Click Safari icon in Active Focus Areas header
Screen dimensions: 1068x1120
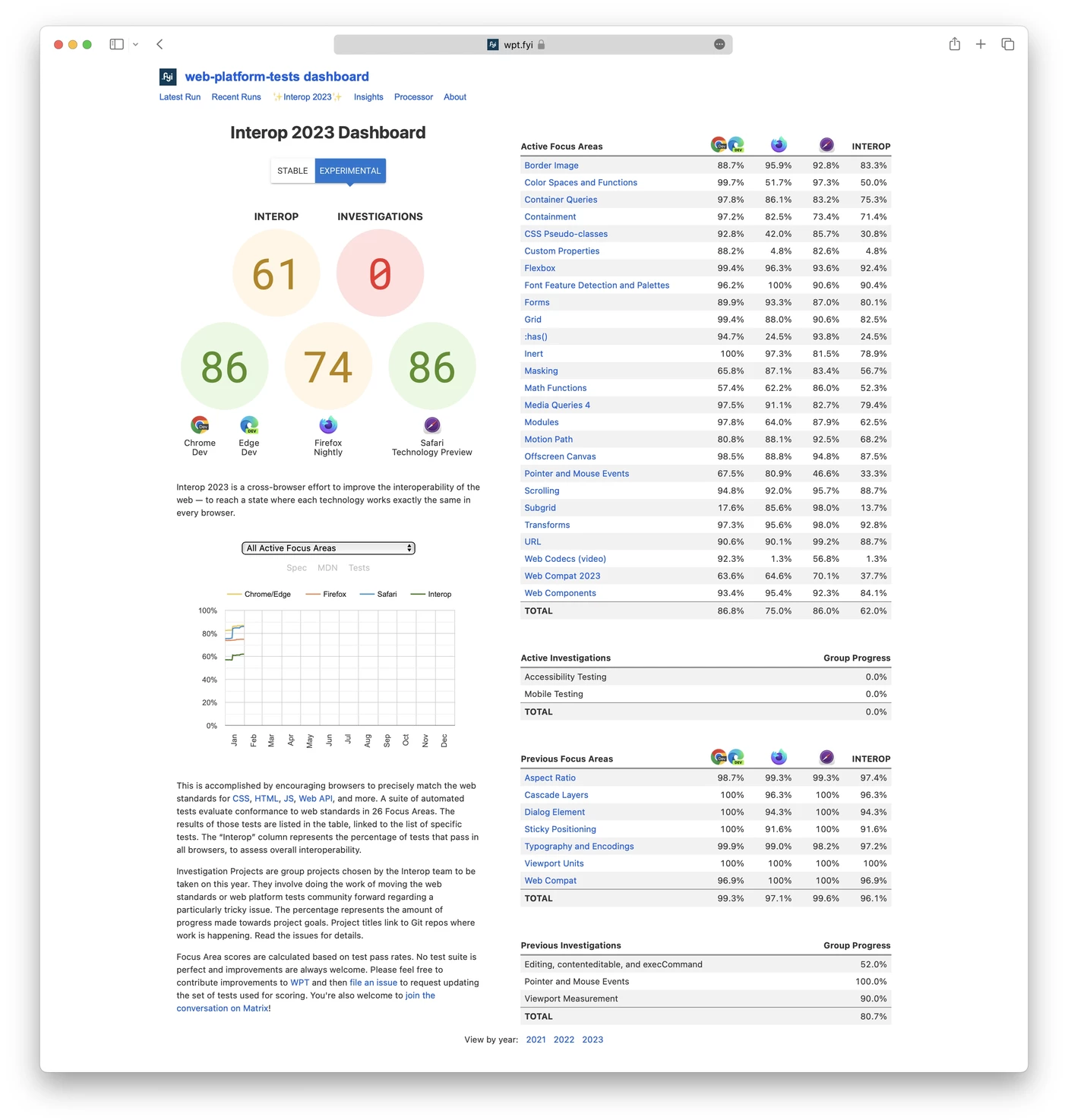[x=827, y=144]
